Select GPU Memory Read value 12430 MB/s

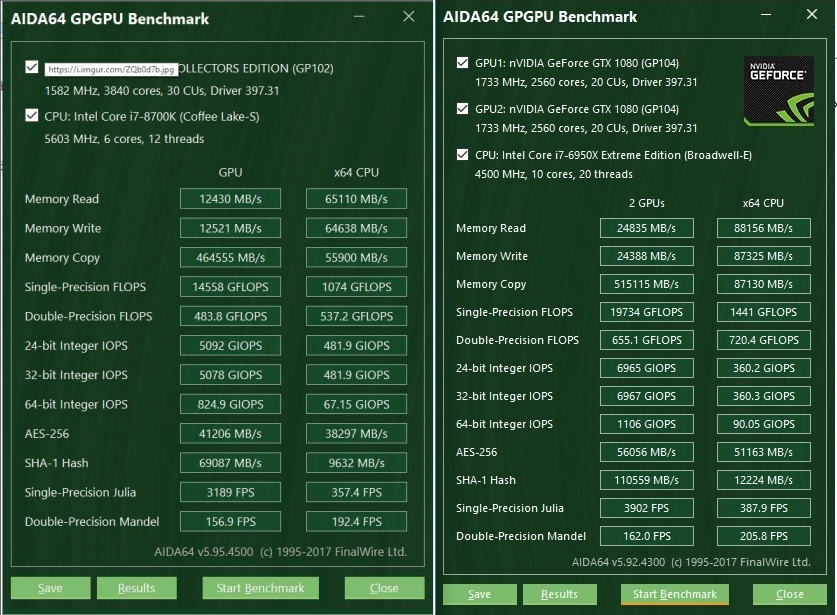(231, 199)
